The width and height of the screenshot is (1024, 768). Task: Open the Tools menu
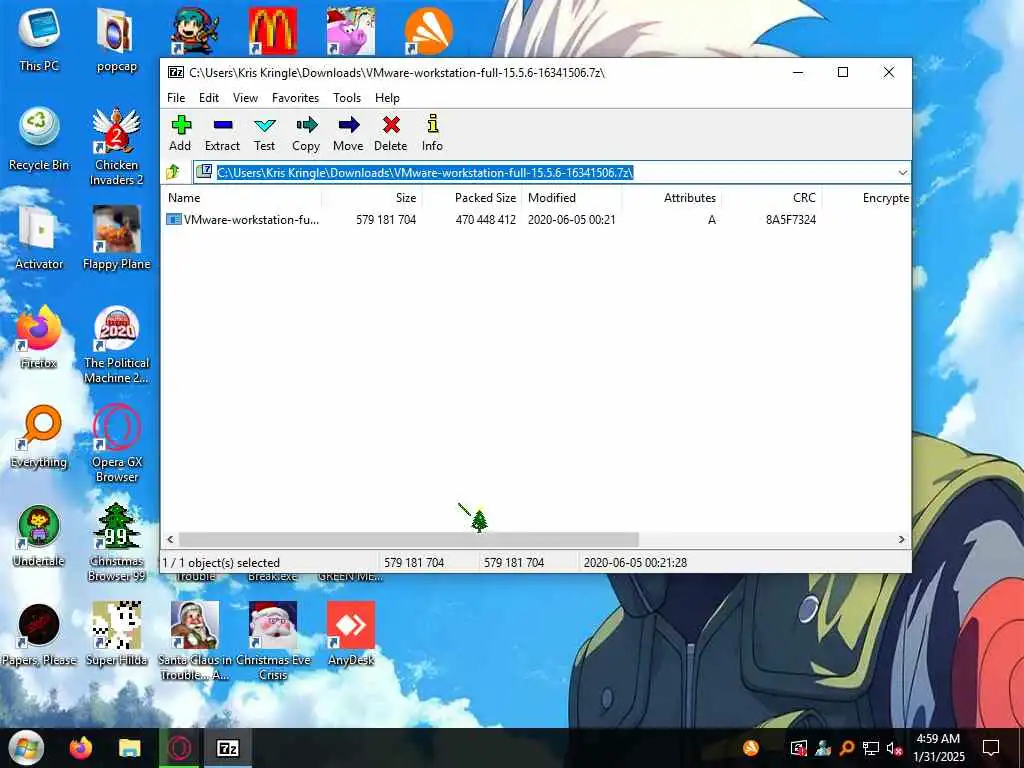pos(347,98)
